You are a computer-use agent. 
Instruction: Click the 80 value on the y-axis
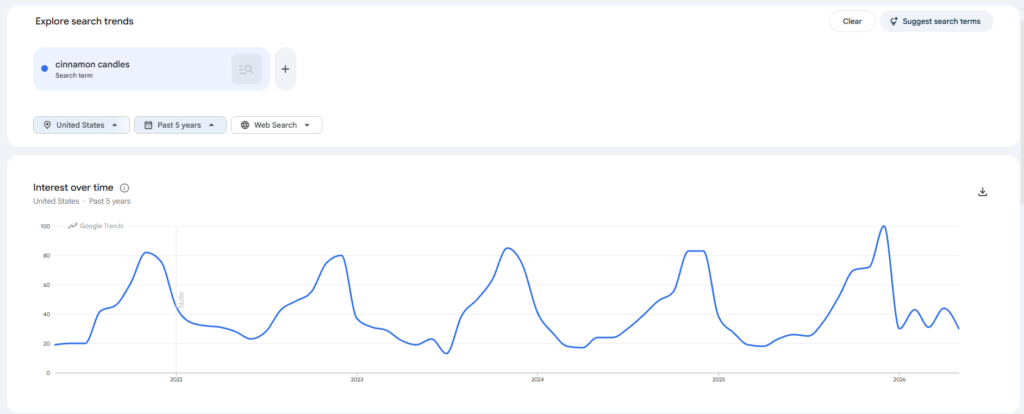[x=46, y=256]
